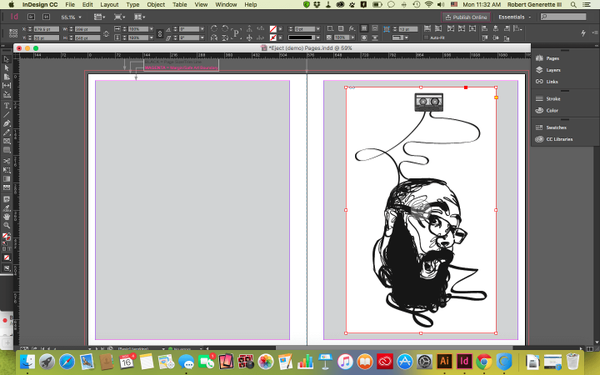The width and height of the screenshot is (600, 375).
Task: Click the search field in application bar
Action: click(x=563, y=16)
